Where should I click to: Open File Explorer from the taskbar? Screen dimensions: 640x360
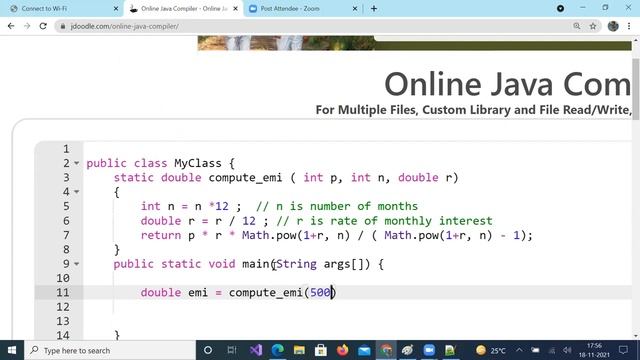299,350
